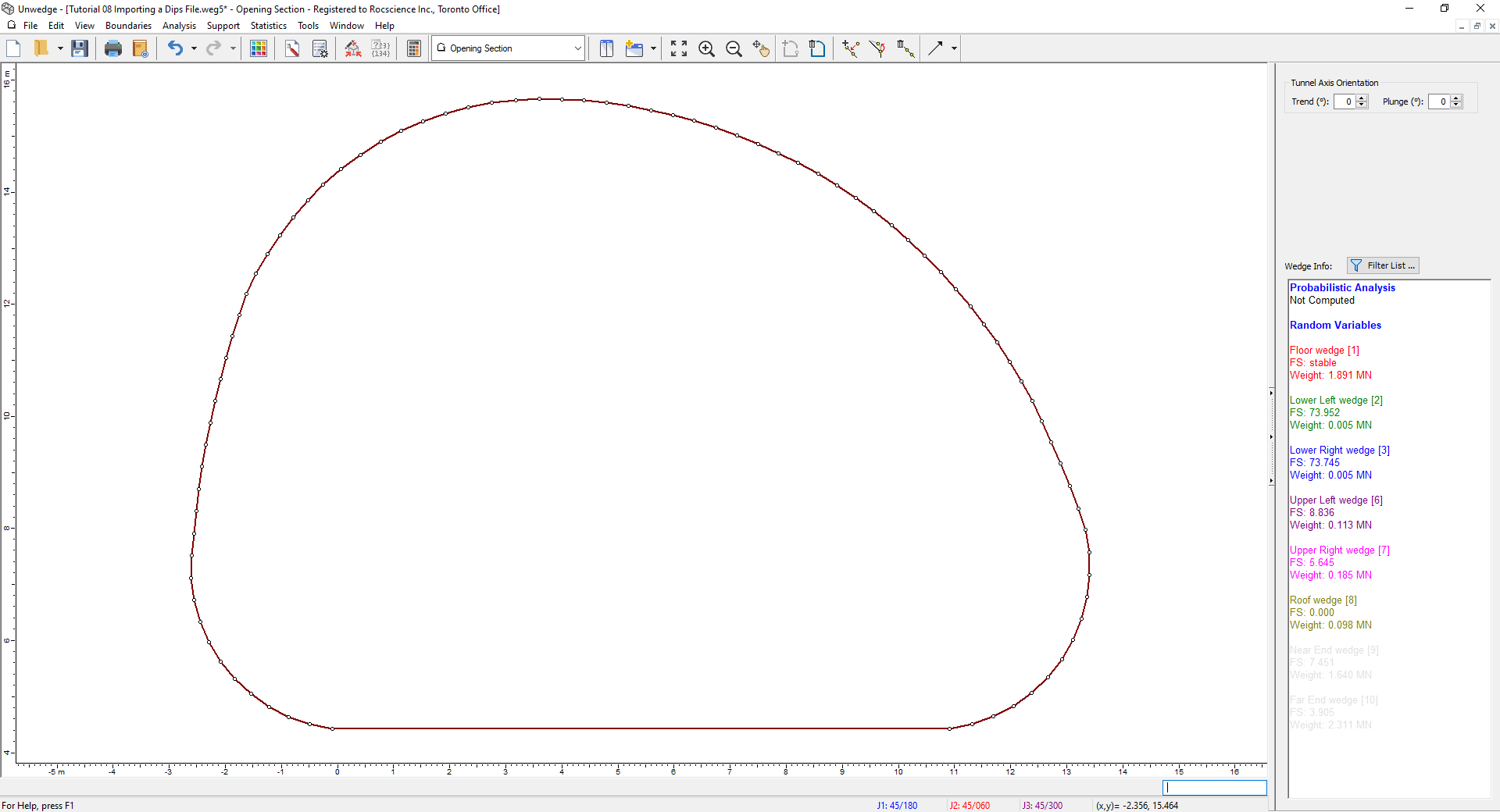Image resolution: width=1500 pixels, height=812 pixels.
Task: Zoom to fit all extents
Action: pos(679,48)
